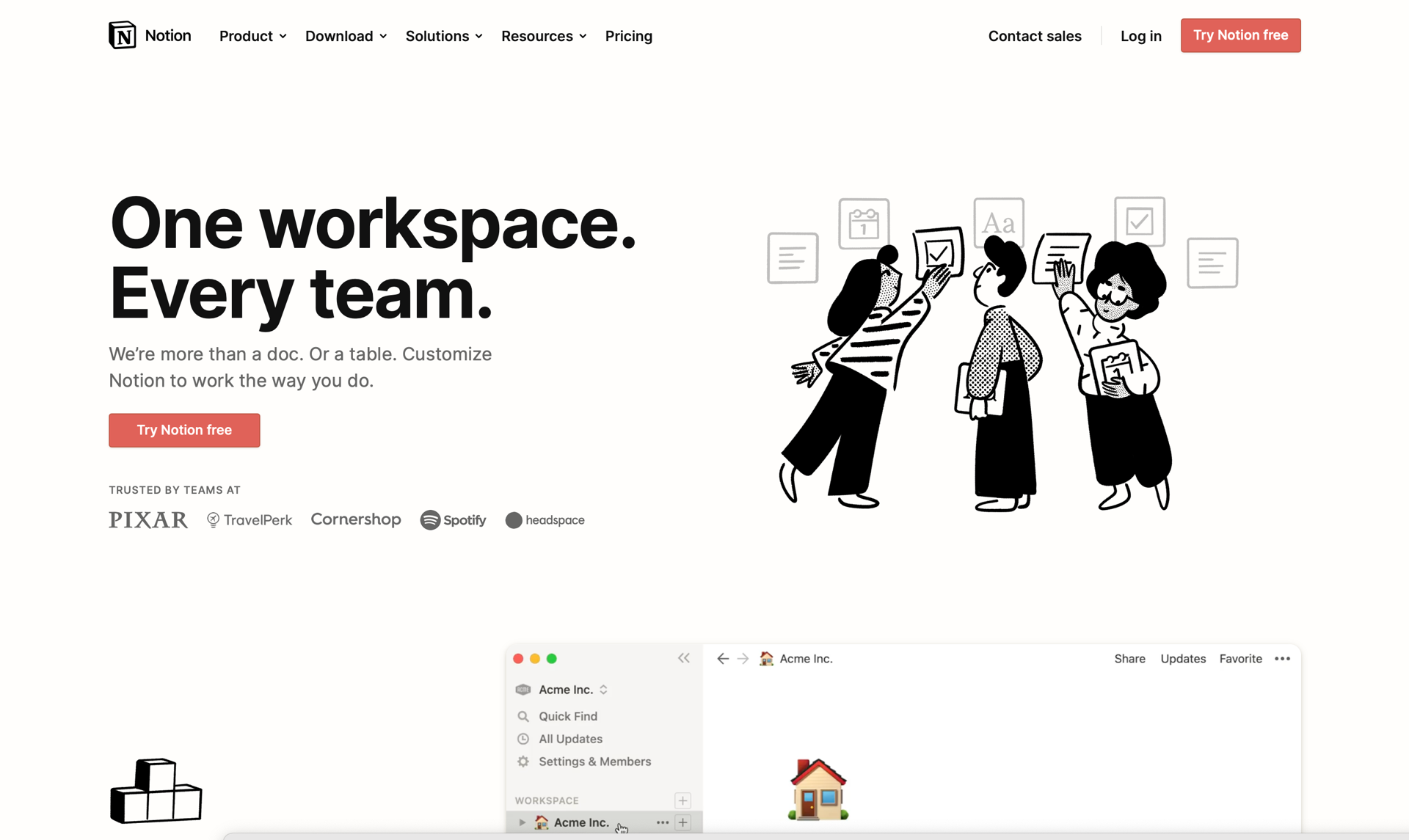Click the Cornershop logo
Image resolution: width=1409 pixels, height=840 pixels.
356,519
